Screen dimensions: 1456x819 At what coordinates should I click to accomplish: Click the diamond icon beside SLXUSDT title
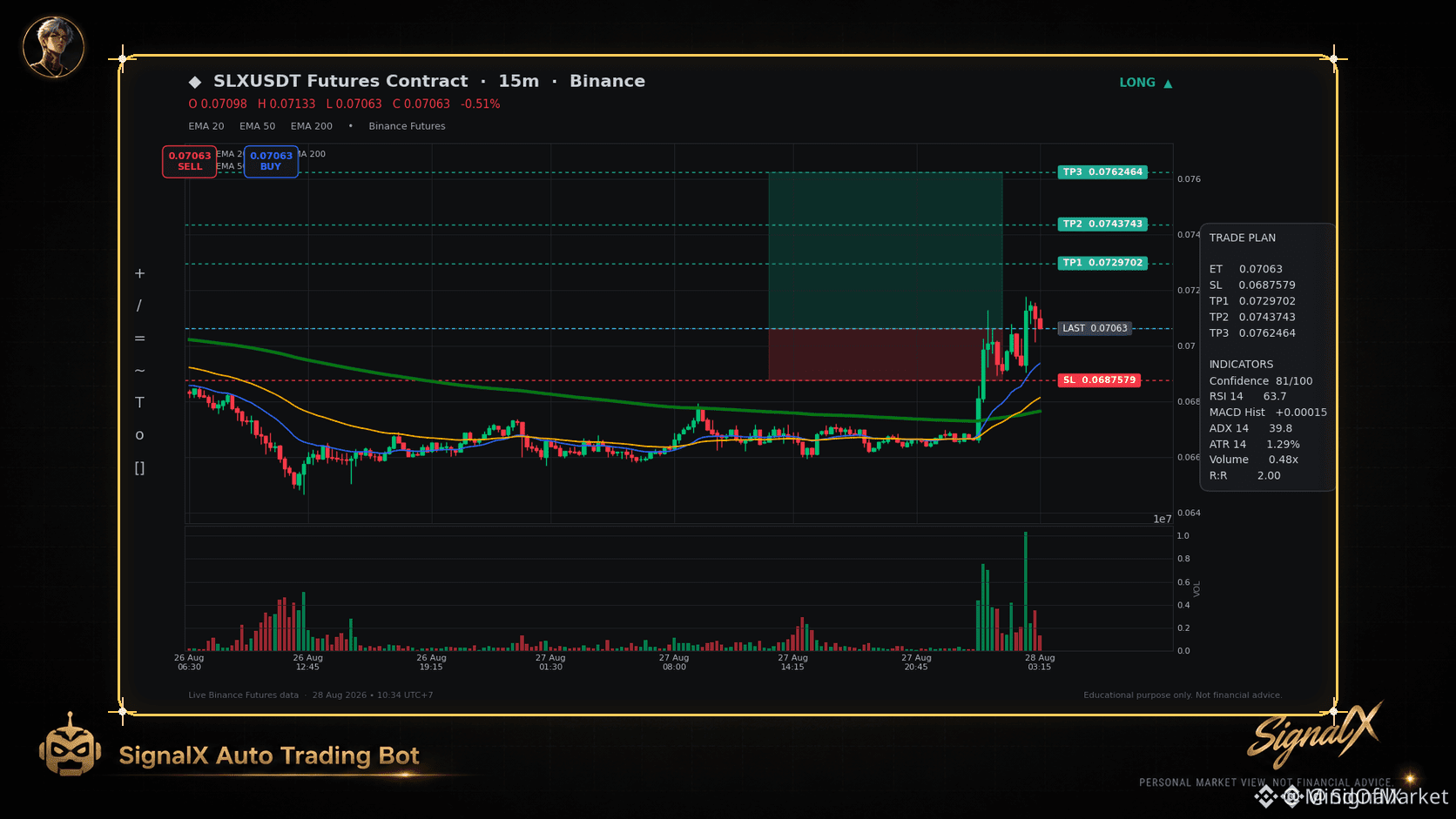(194, 82)
